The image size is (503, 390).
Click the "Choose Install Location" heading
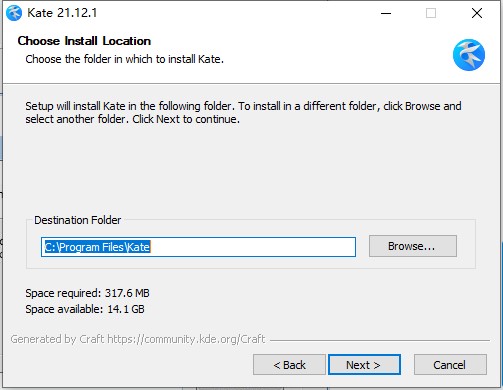tap(84, 41)
